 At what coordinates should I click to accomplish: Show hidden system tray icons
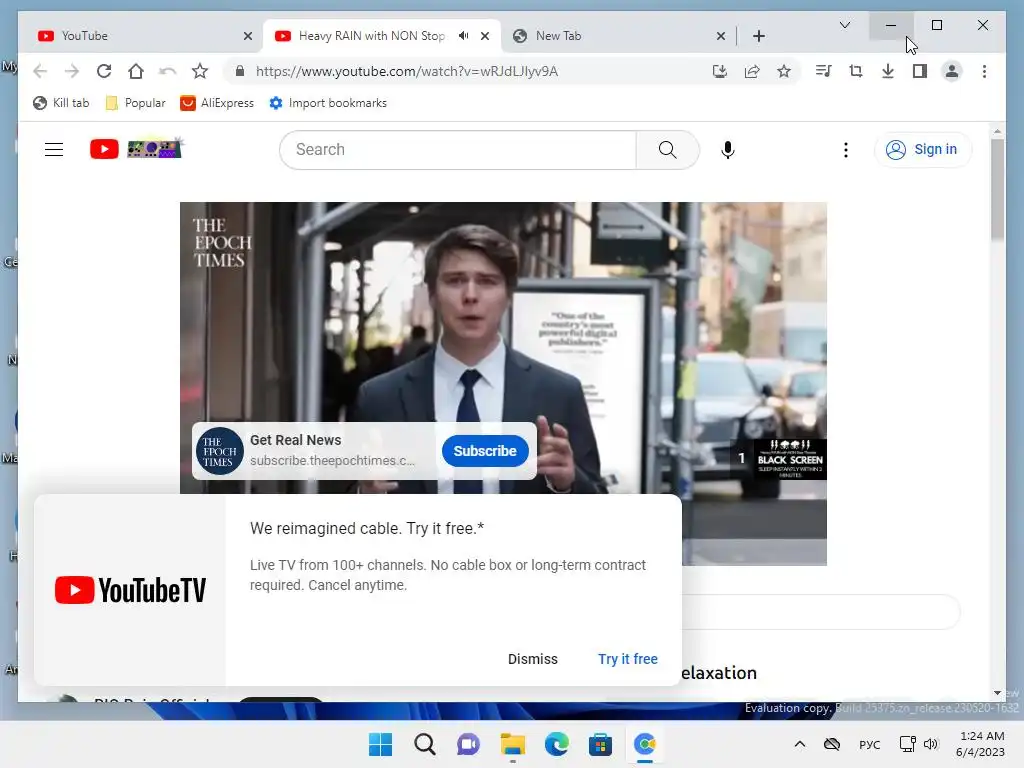[x=799, y=744]
